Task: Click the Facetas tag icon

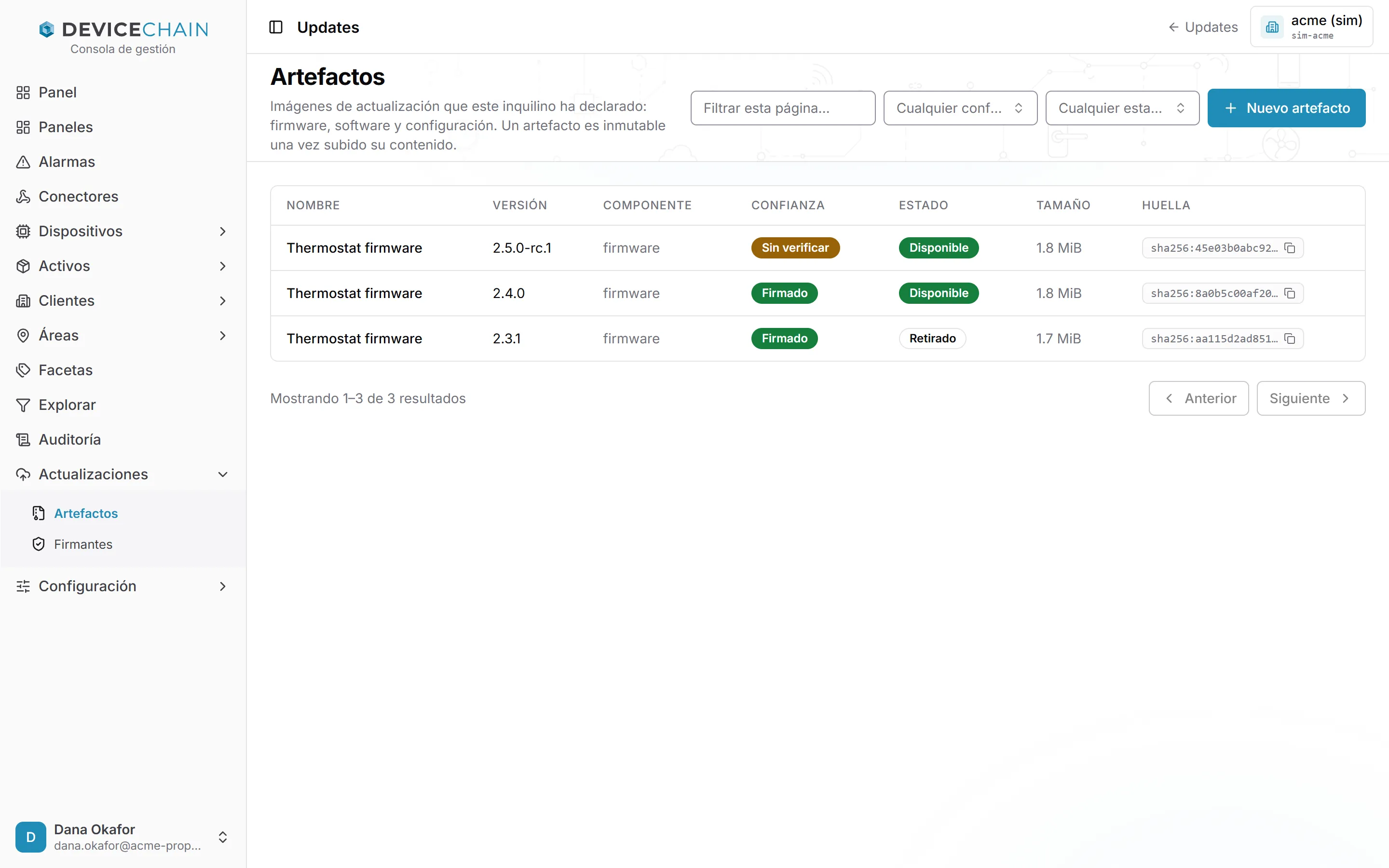Action: pos(23,370)
